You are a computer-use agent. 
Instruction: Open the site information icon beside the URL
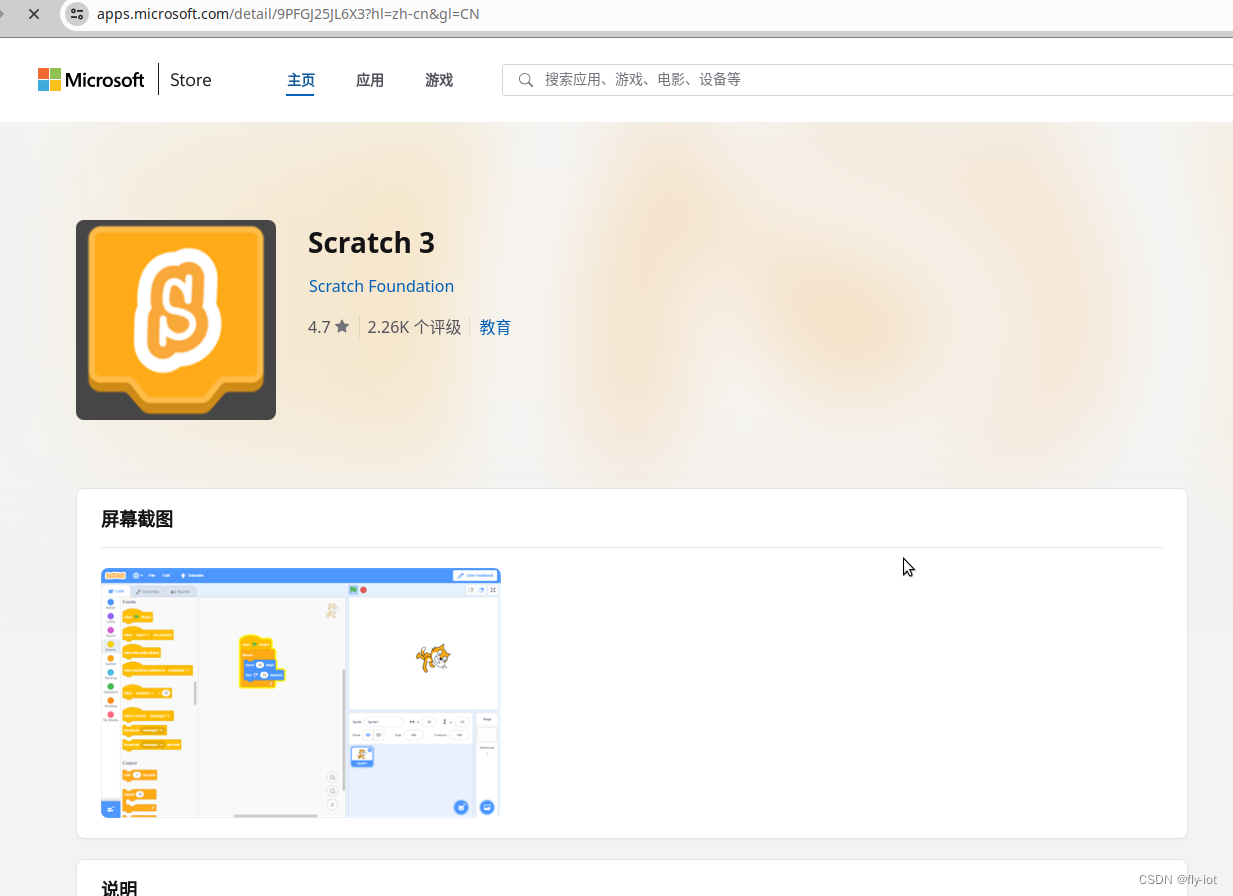77,14
